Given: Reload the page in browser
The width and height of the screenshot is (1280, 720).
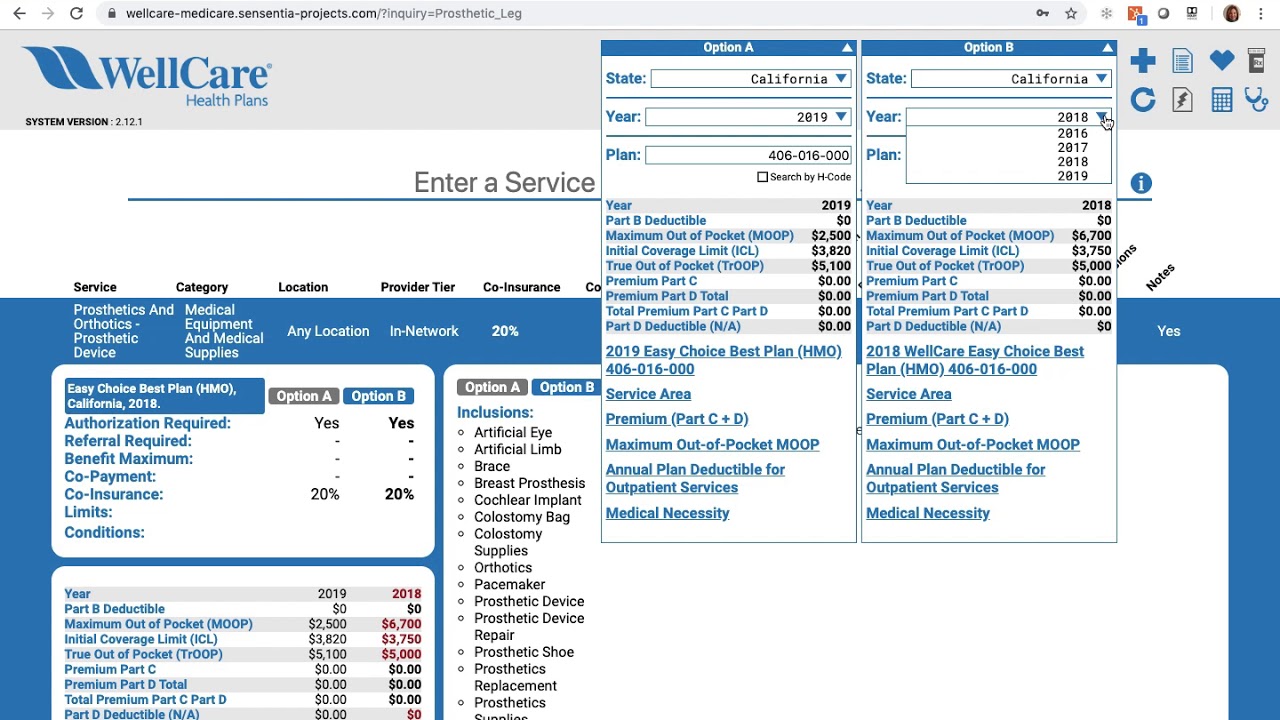Looking at the screenshot, I should (x=76, y=13).
